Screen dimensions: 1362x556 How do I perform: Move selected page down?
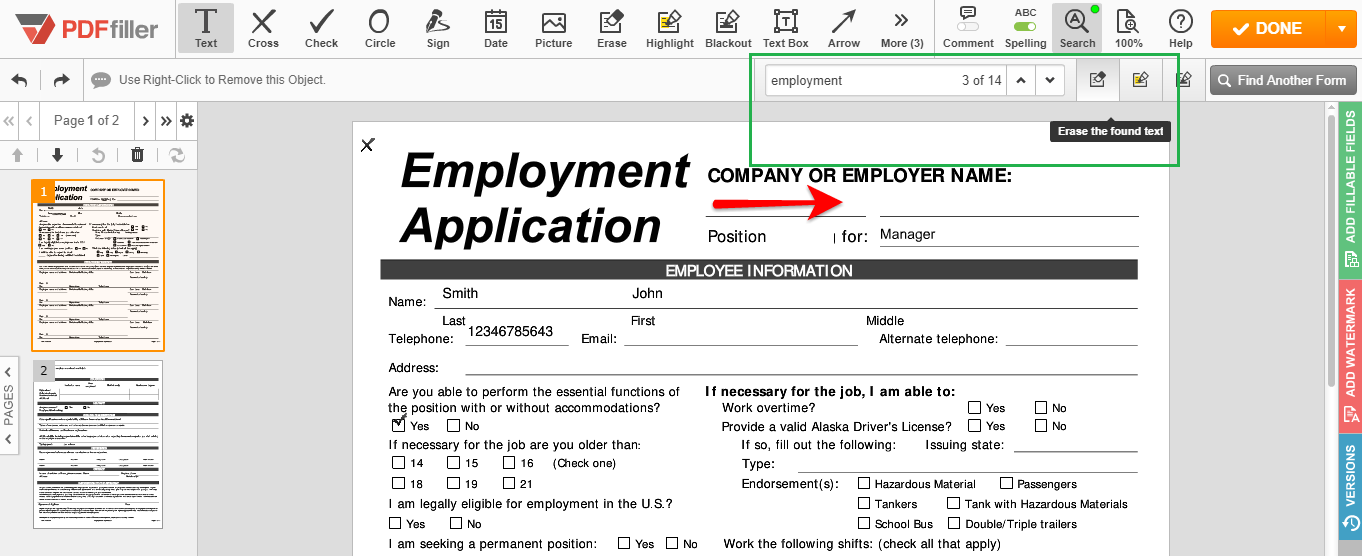click(57, 155)
